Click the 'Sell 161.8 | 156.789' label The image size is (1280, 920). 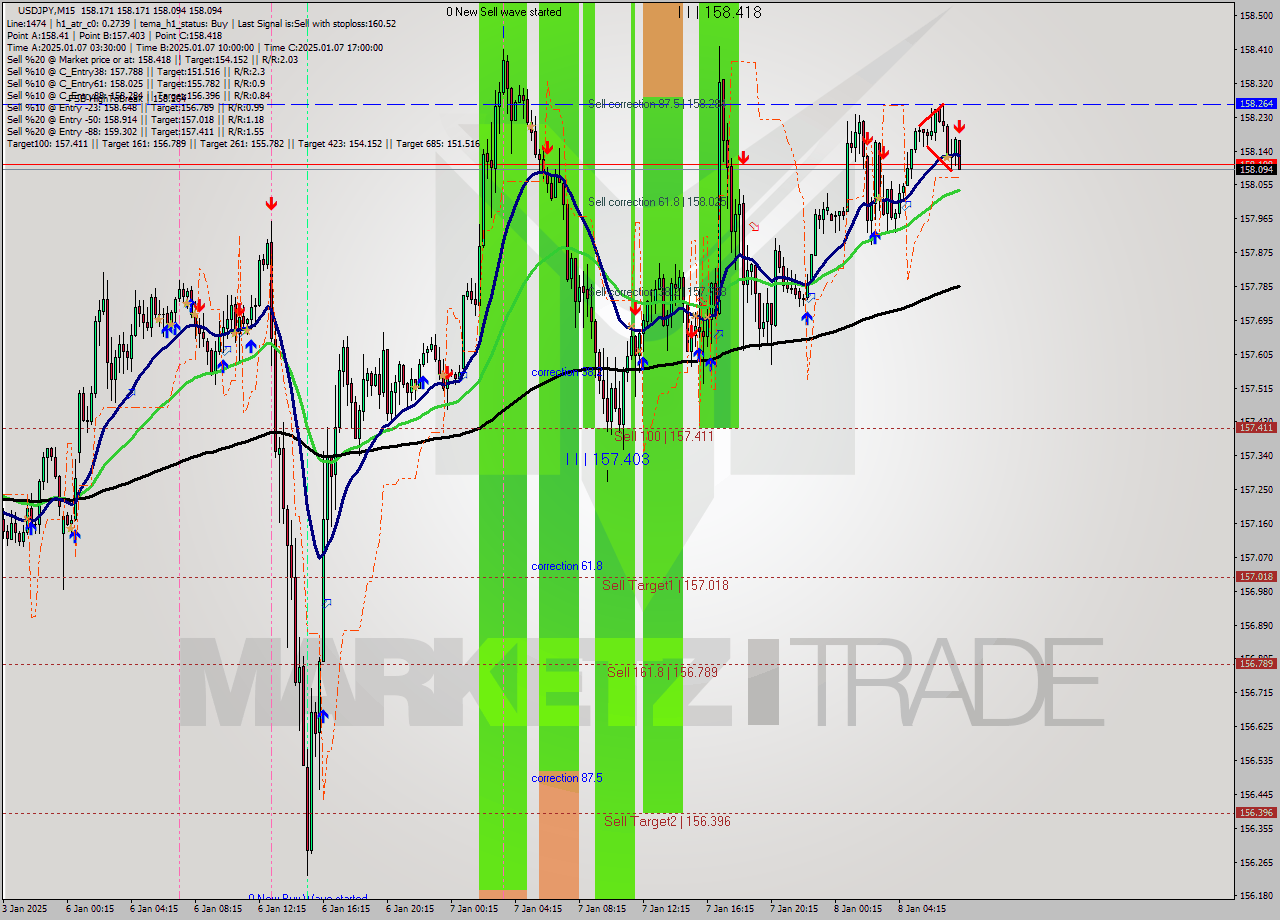[662, 672]
